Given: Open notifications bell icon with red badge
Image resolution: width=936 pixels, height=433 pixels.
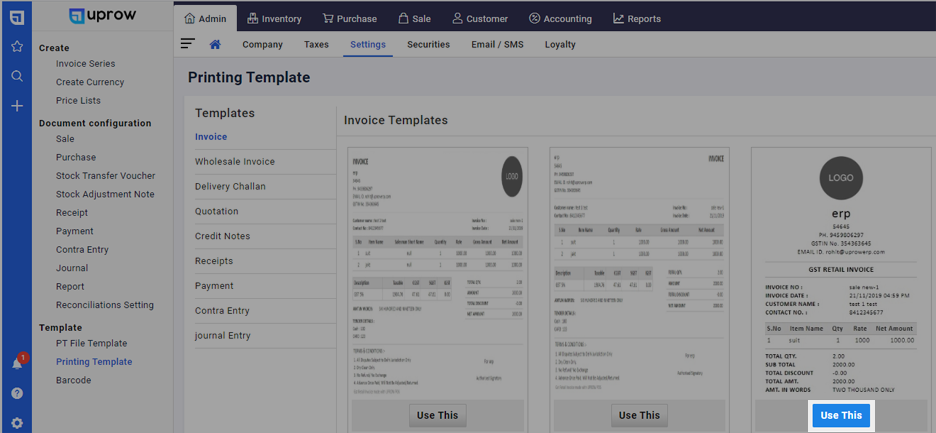Looking at the screenshot, I should click(x=18, y=362).
